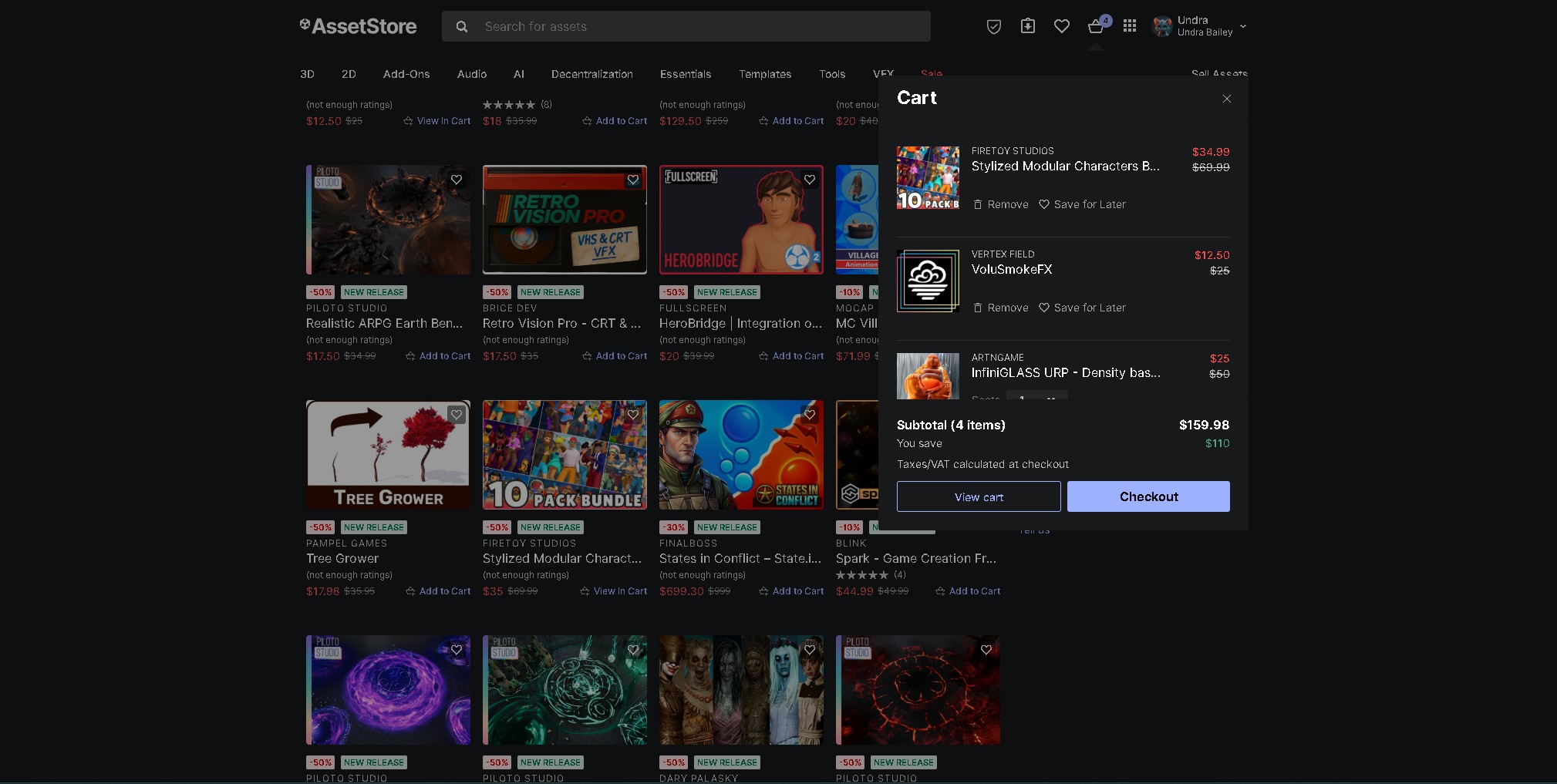Click the View cart button
Screen dimensions: 1557x784
click(978, 496)
